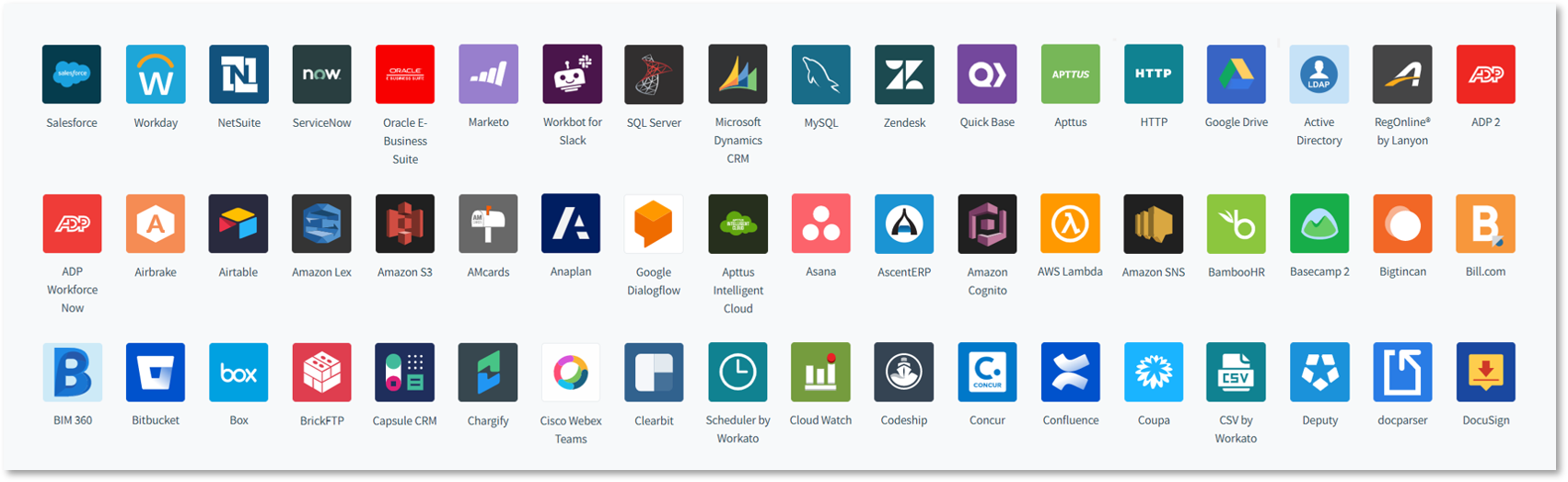Screen dimensions: 1568x482
Task: Click the Scheduler by Workato clock icon
Action: [x=738, y=373]
